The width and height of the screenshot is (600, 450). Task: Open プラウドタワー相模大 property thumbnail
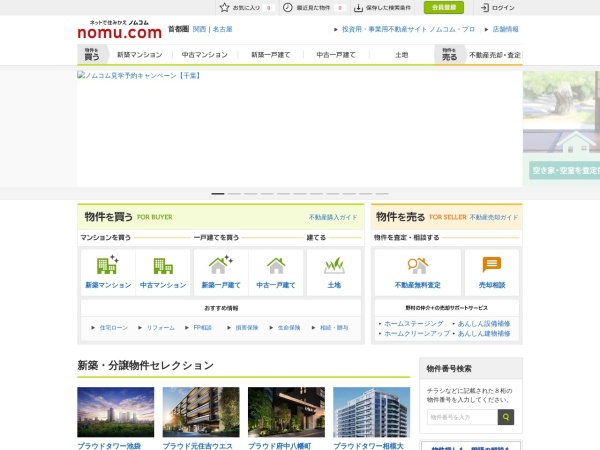click(x=372, y=412)
